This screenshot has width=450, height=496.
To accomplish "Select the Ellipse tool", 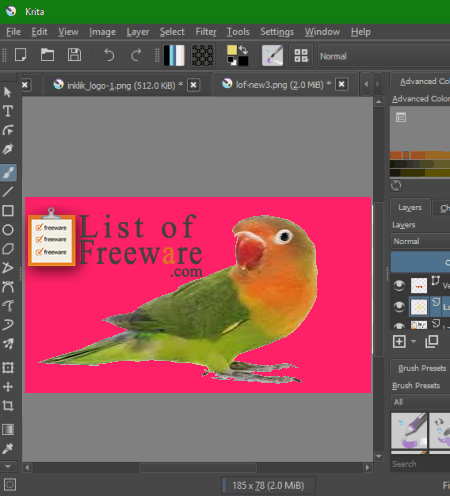I will 8,230.
